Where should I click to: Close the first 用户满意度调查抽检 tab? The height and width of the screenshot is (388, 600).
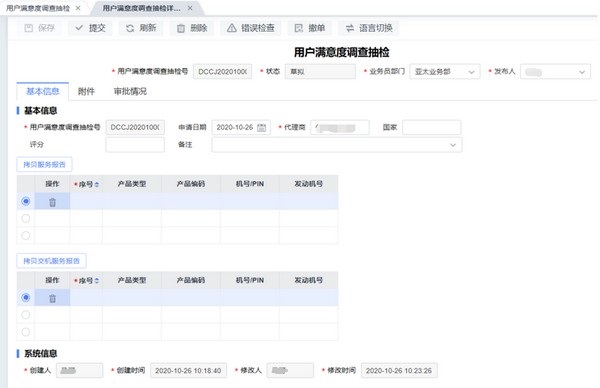tap(78, 8)
